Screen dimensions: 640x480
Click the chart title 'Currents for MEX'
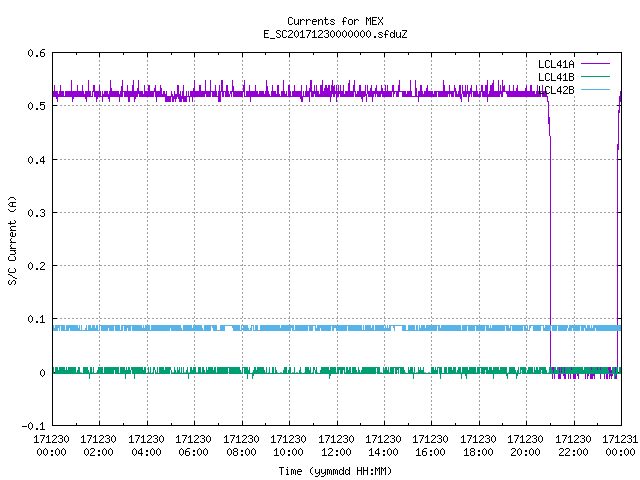335,21
